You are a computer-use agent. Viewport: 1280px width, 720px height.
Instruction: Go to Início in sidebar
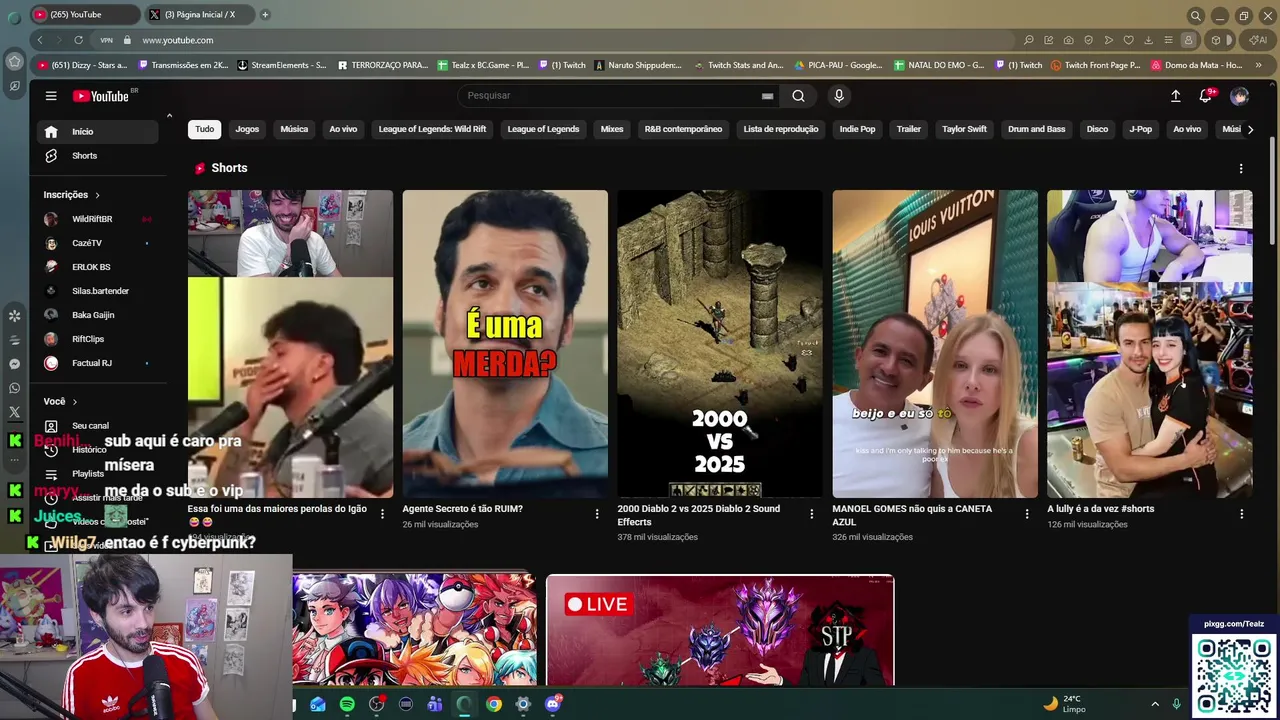point(99,132)
